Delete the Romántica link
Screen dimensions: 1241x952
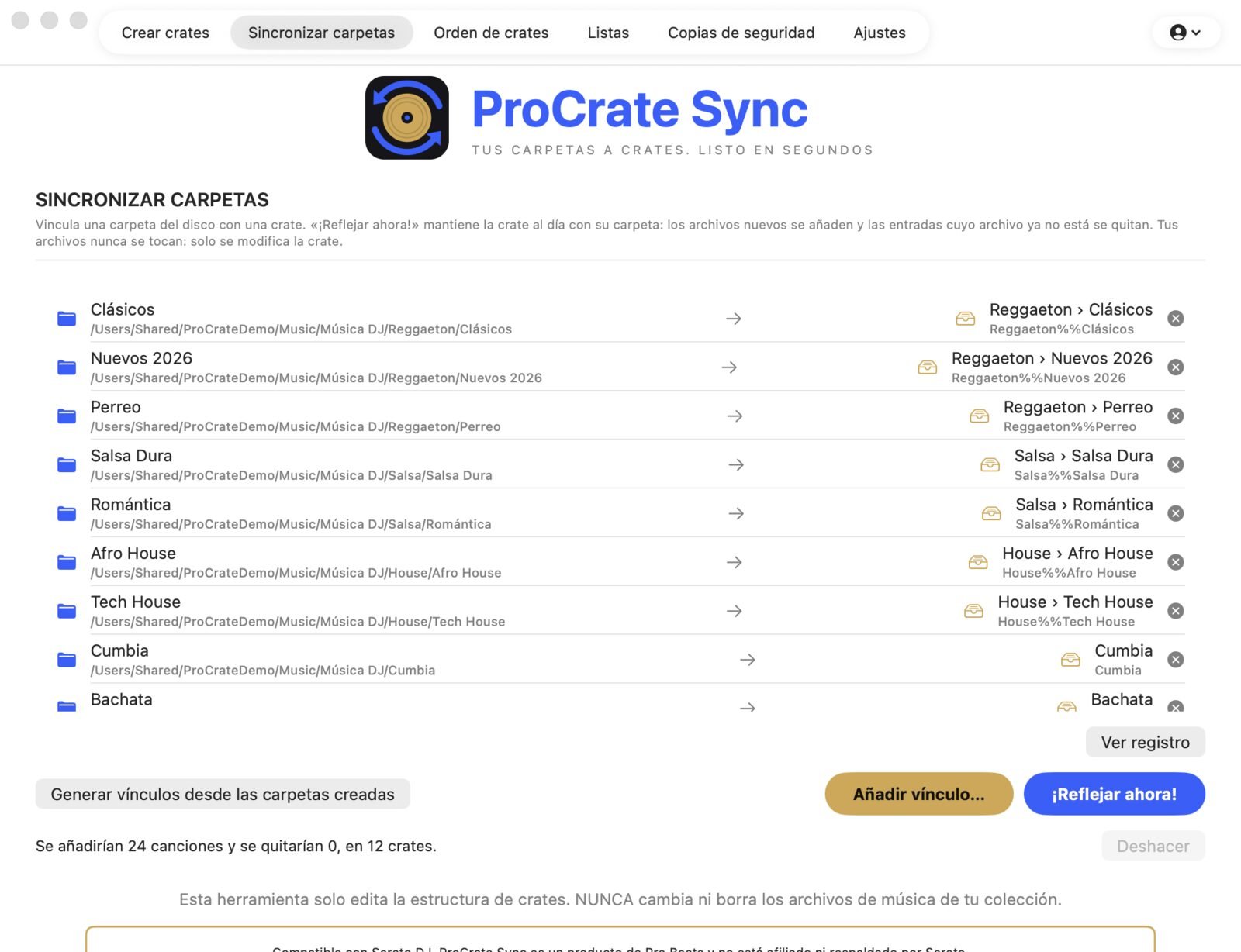1176,513
